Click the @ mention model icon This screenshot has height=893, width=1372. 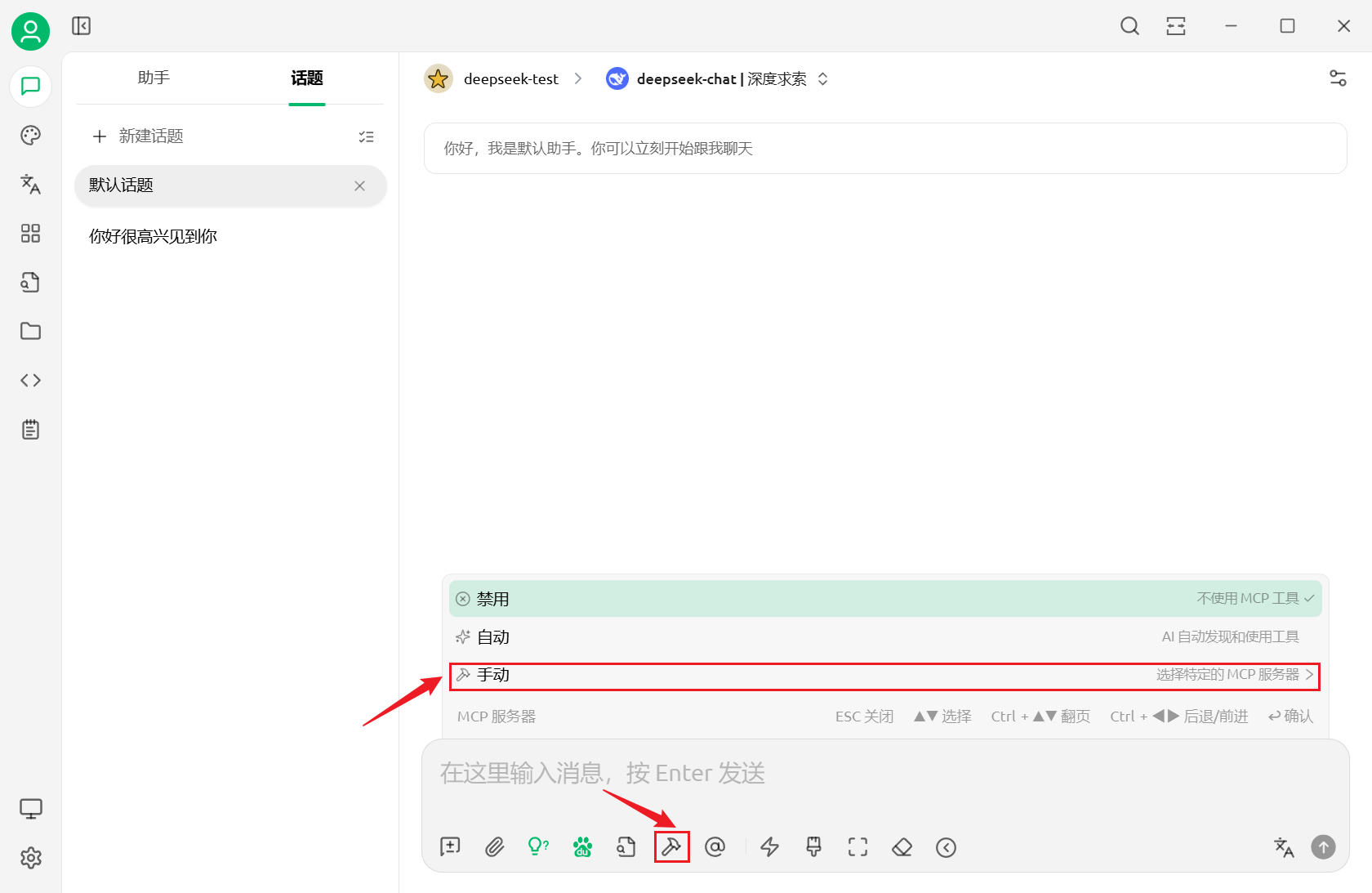coord(715,847)
